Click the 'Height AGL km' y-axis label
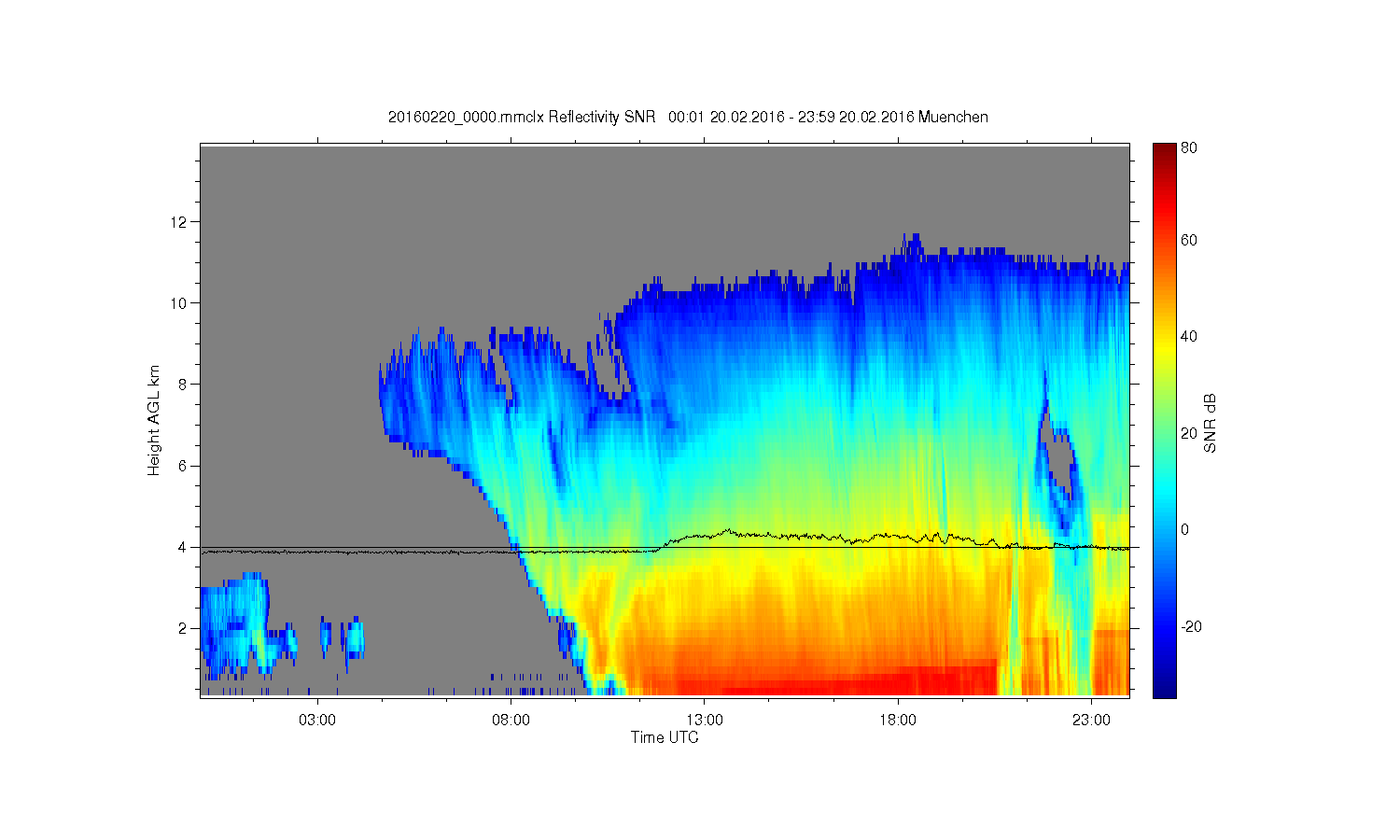The height and width of the screenshot is (840, 1400). pyautogui.click(x=154, y=420)
